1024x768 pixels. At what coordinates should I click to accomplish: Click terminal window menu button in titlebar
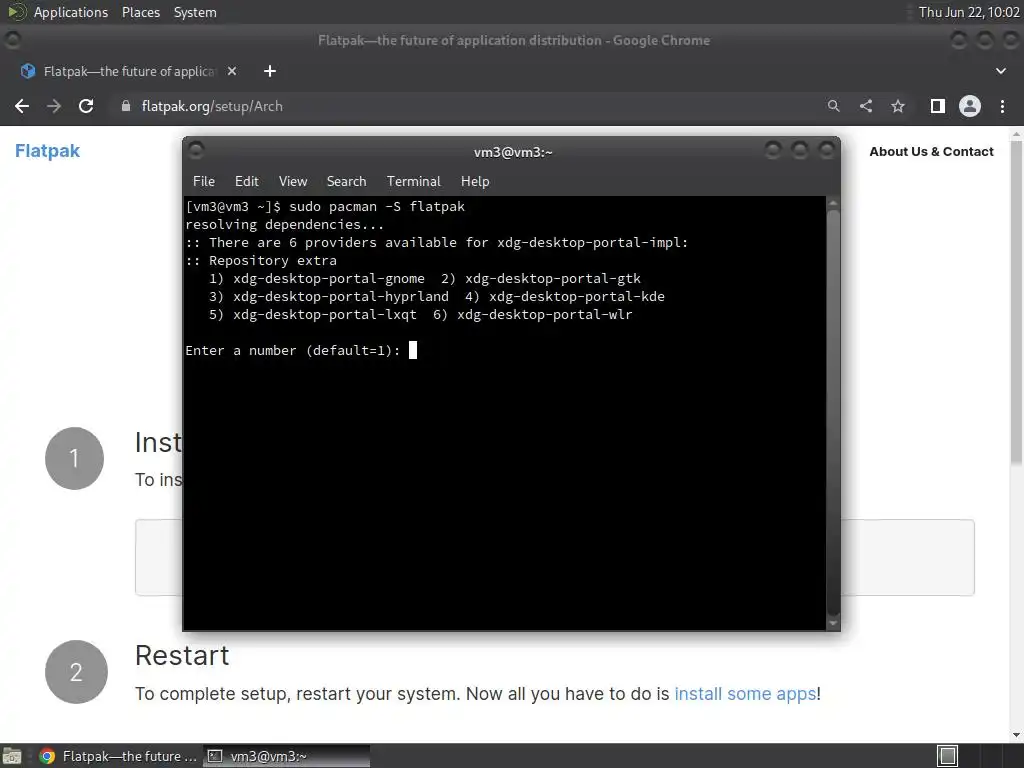(x=196, y=151)
